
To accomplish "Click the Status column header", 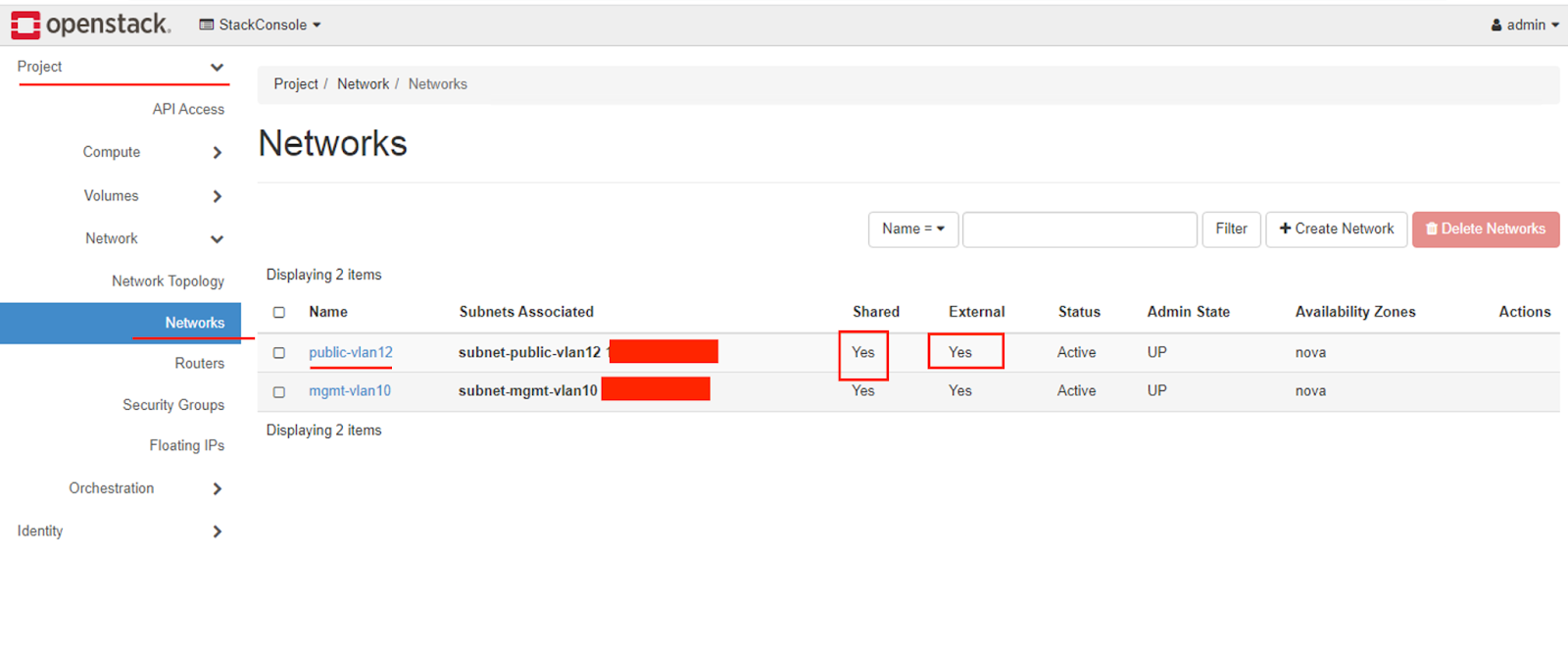I will [1079, 312].
